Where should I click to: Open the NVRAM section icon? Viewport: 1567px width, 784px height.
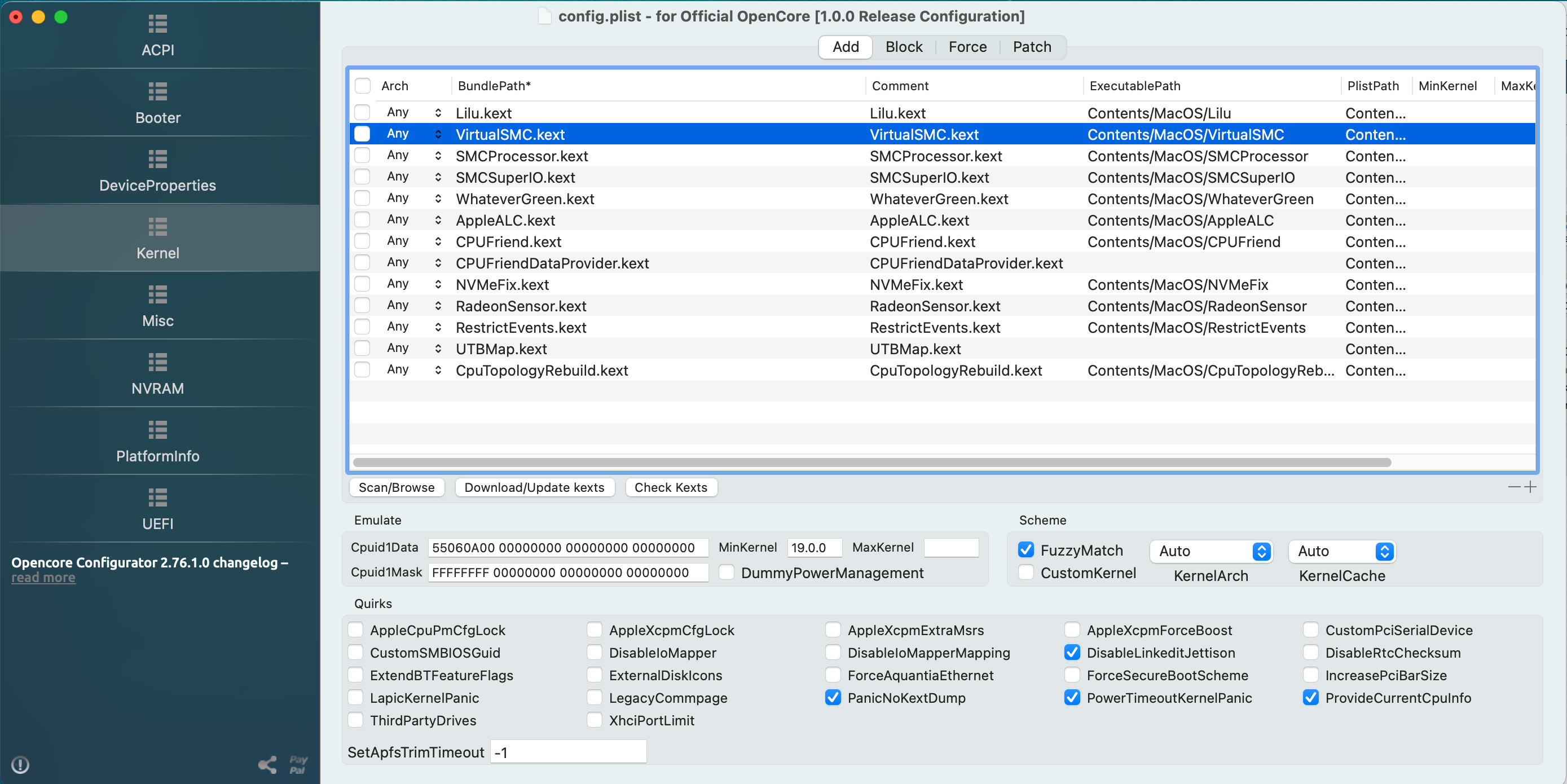[x=157, y=362]
